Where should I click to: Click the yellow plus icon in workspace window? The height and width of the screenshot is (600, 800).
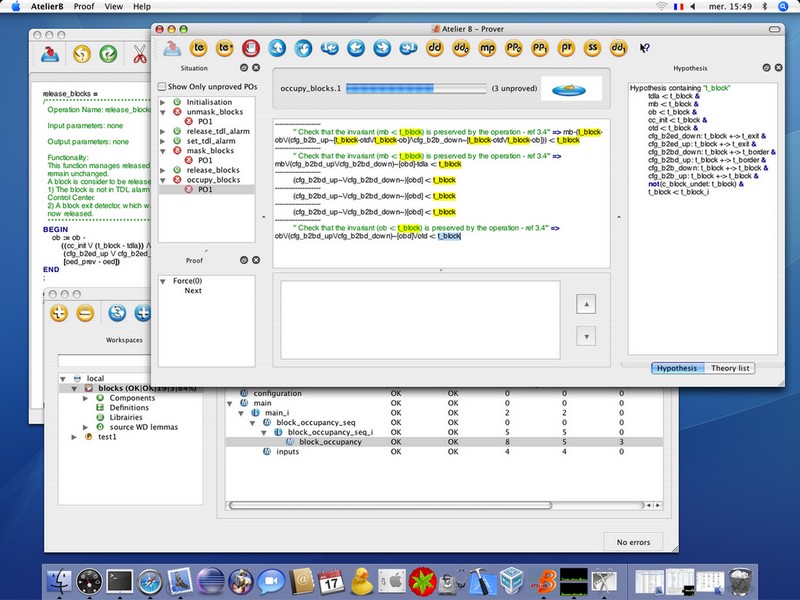59,313
